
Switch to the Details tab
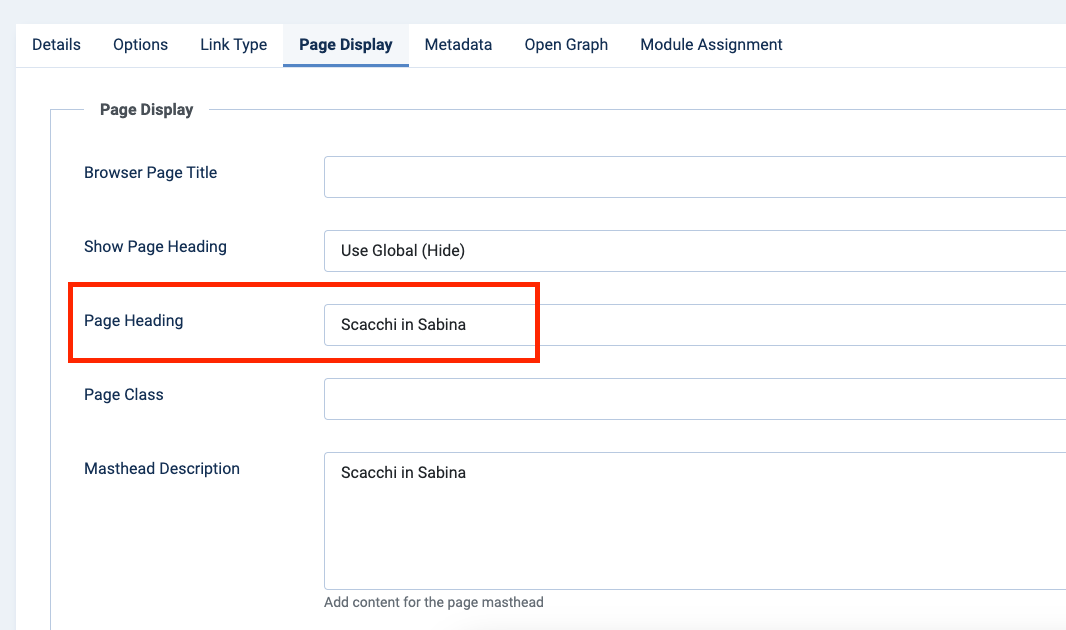[x=56, y=45]
